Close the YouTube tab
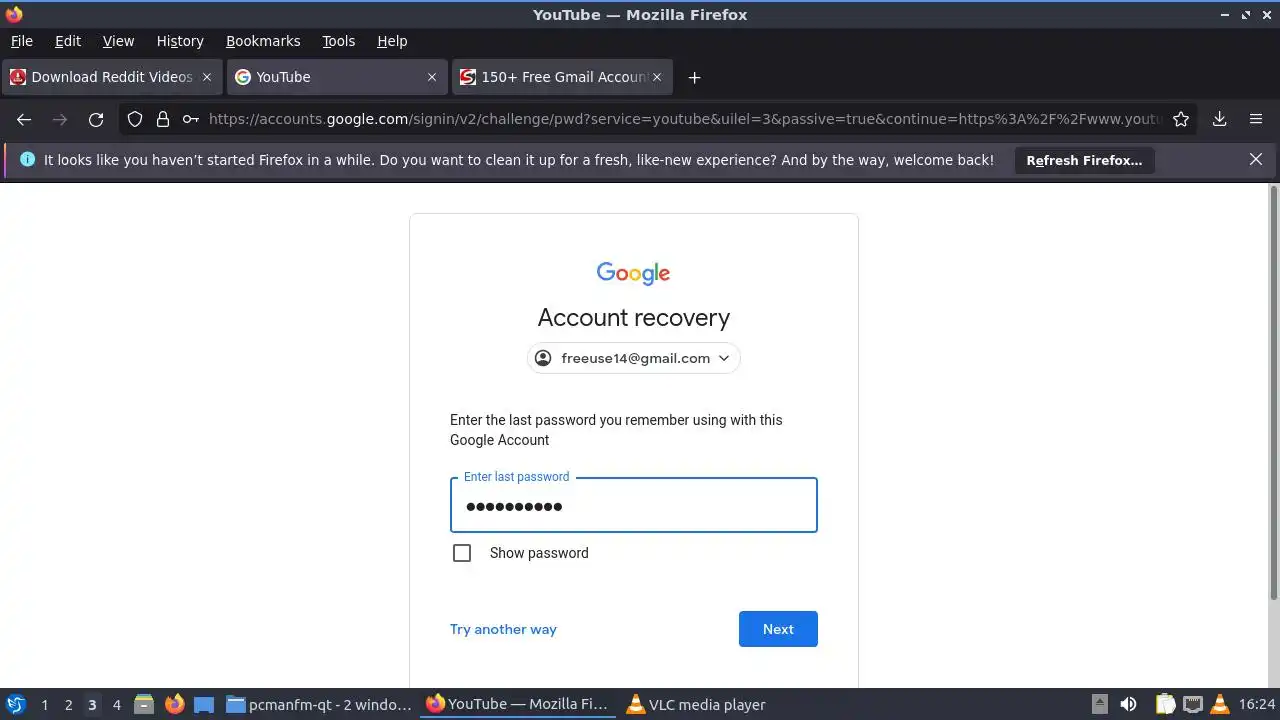 point(432,77)
